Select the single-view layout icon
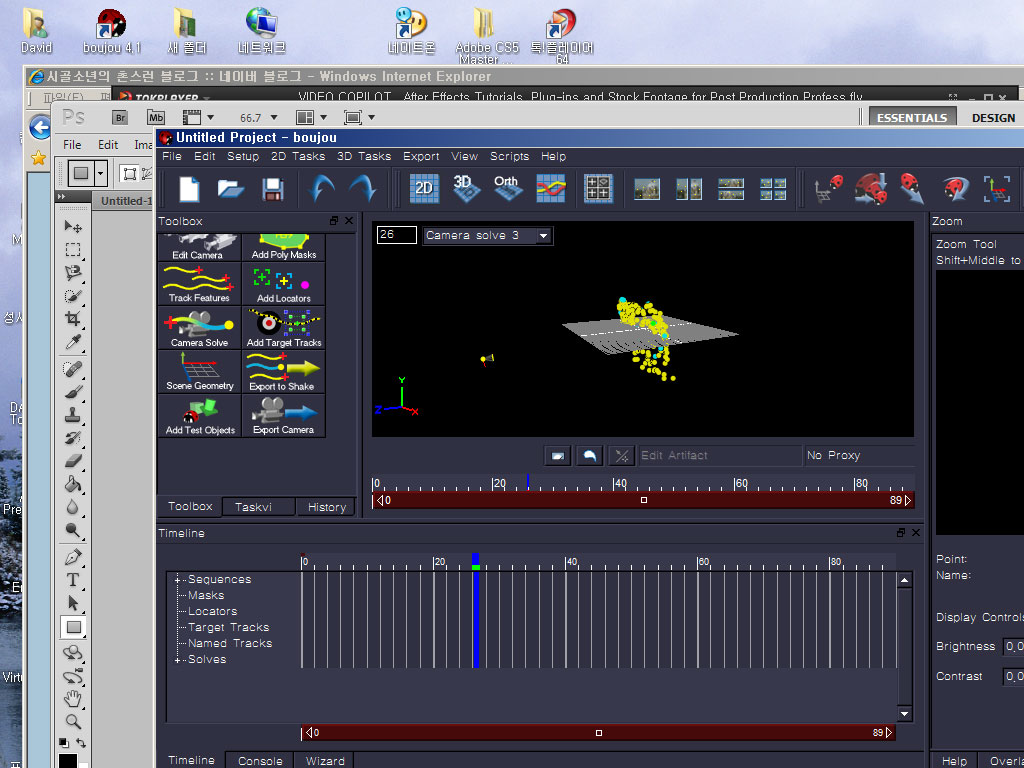1024x768 pixels. point(647,189)
